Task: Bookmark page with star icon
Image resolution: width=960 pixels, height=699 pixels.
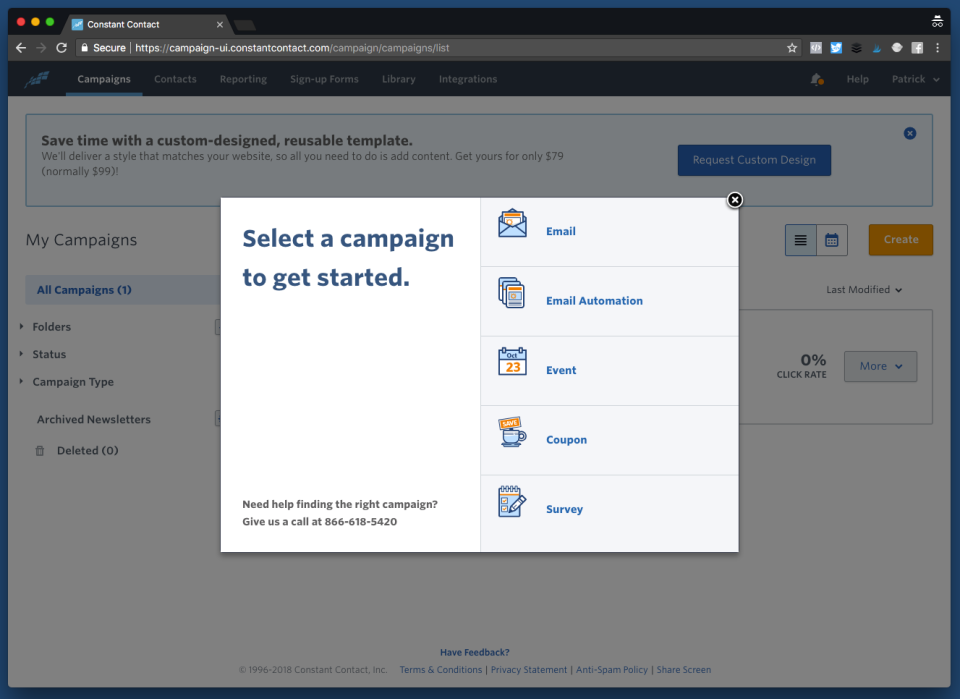Action: [x=792, y=48]
